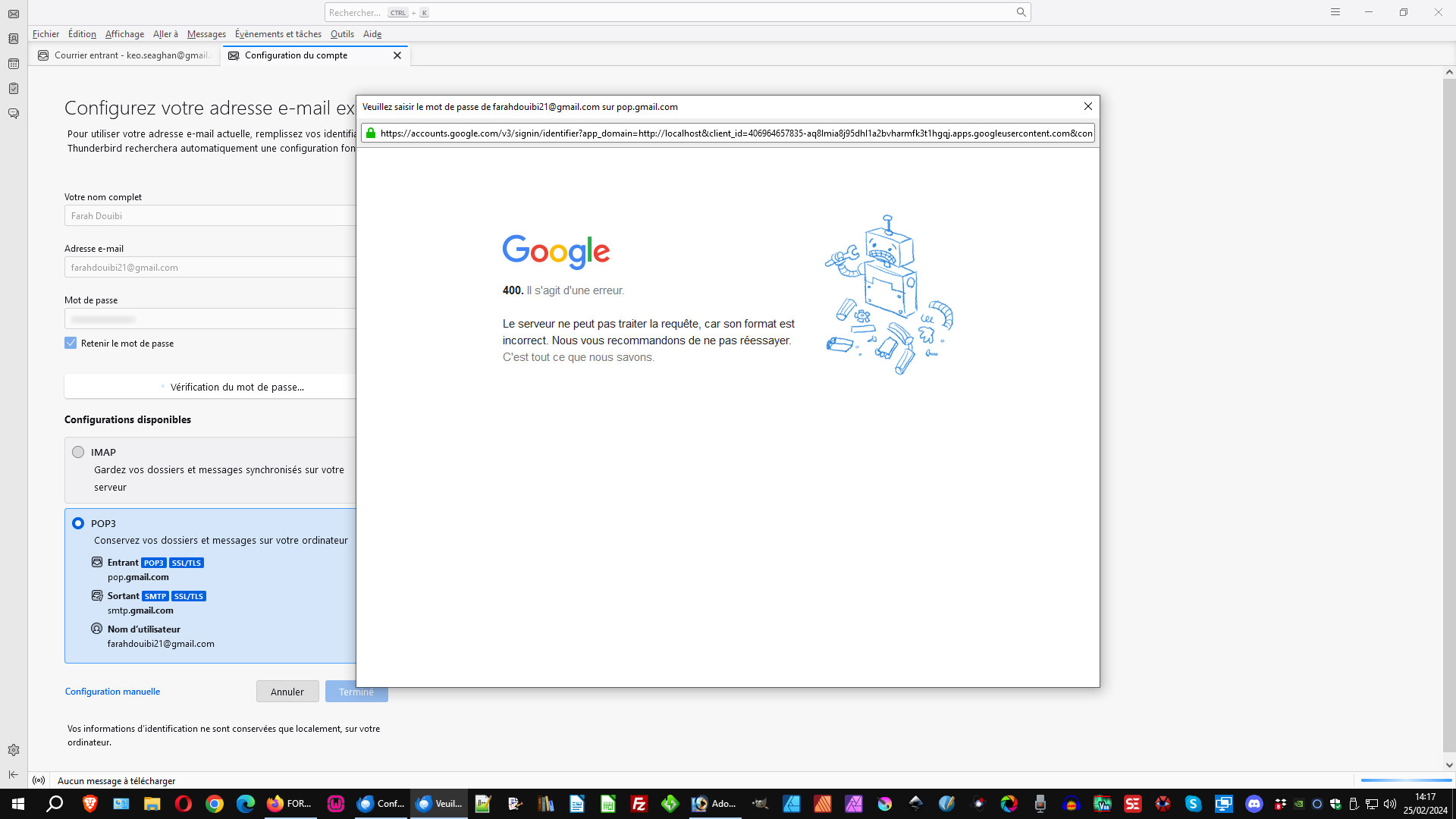The height and width of the screenshot is (819, 1456).
Task: Click 'Aucun message à télécharger' status text
Action: 116,781
